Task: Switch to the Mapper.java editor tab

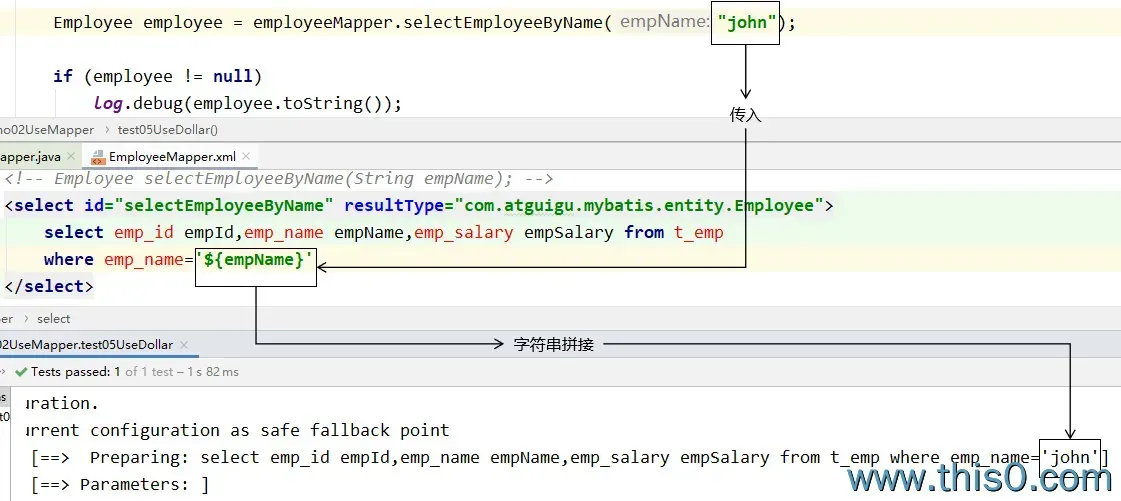Action: (x=30, y=157)
